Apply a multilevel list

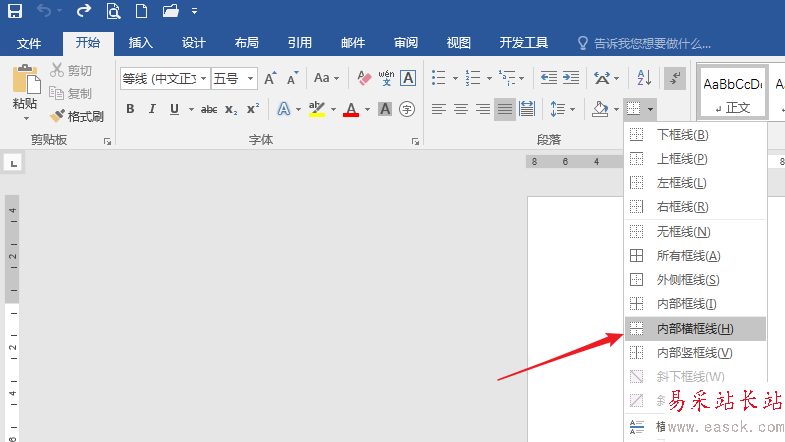[x=507, y=78]
